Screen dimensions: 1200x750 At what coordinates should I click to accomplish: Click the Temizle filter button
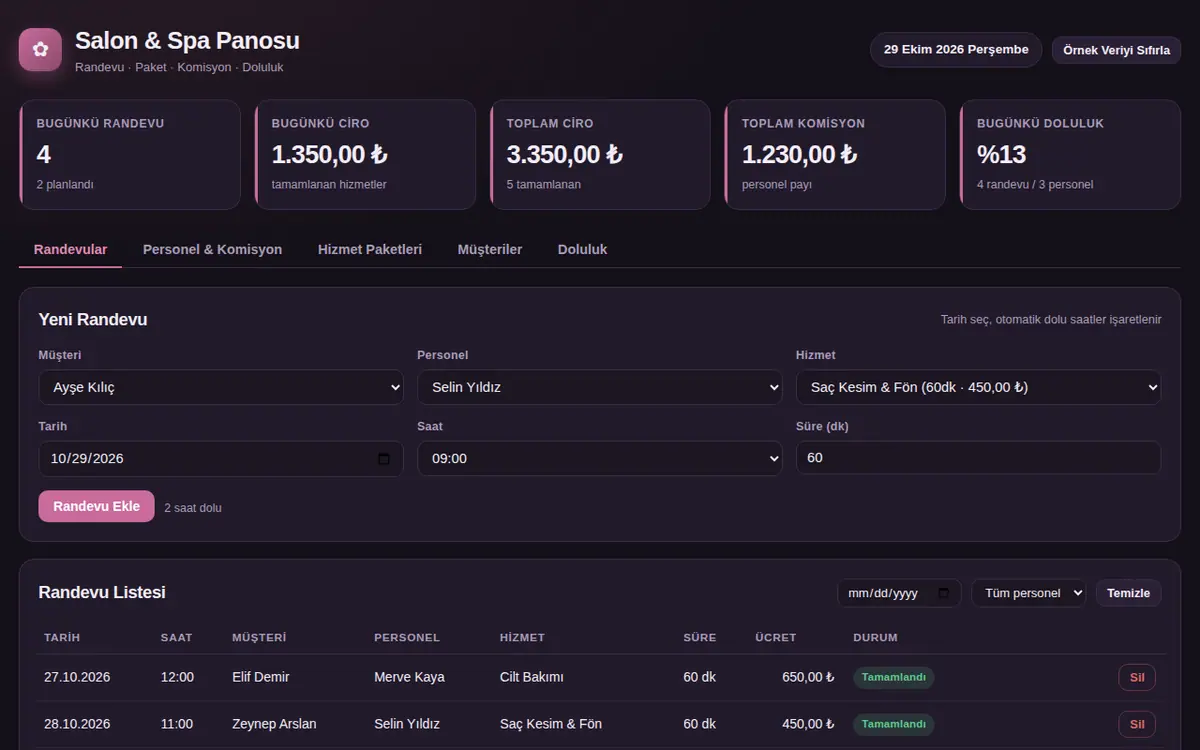(1129, 593)
